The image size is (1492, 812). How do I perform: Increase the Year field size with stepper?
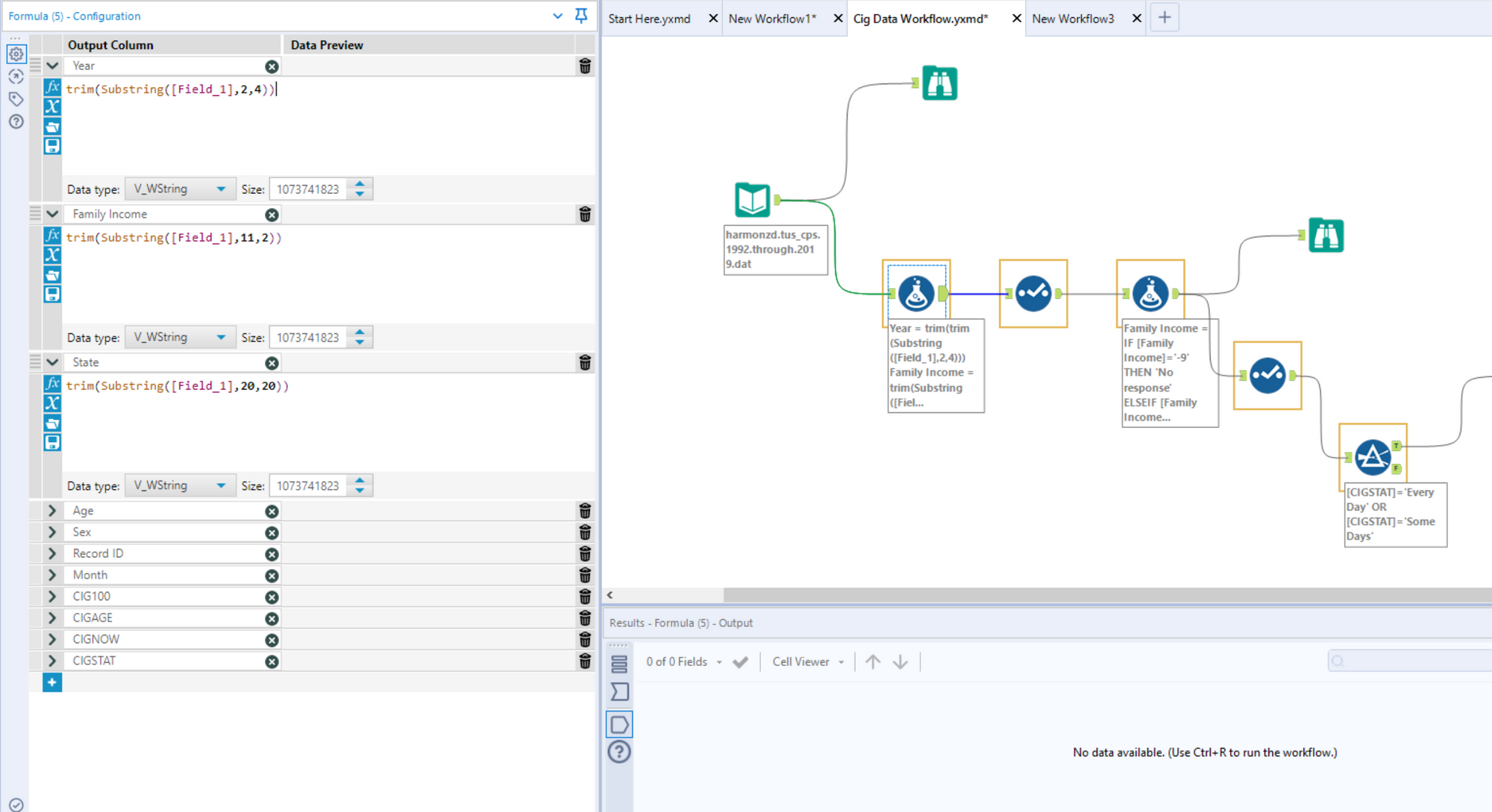tap(360, 183)
